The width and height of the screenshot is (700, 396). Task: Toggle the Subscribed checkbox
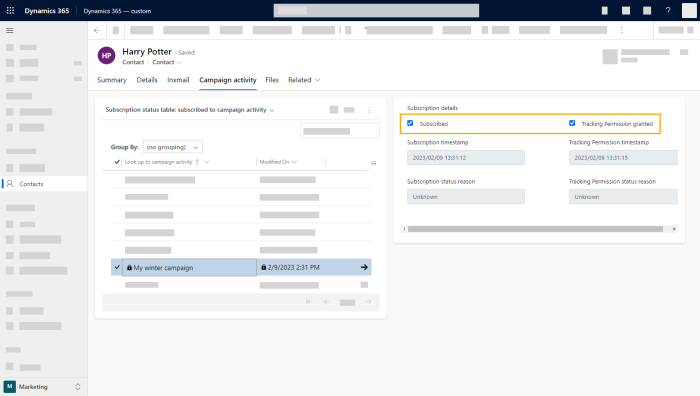(410, 123)
